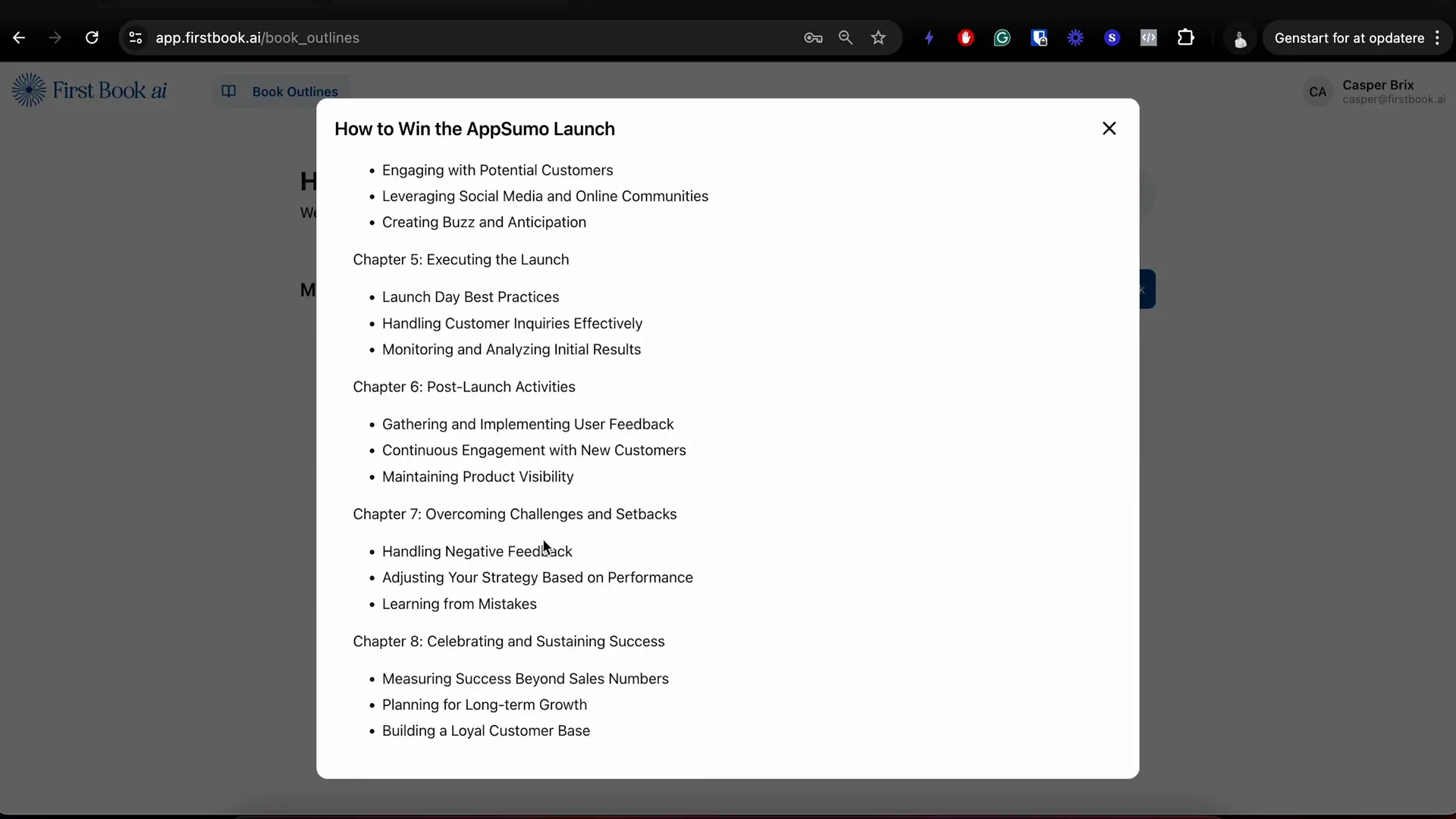The width and height of the screenshot is (1456, 819).
Task: Click the bookmark star icon
Action: (879, 38)
